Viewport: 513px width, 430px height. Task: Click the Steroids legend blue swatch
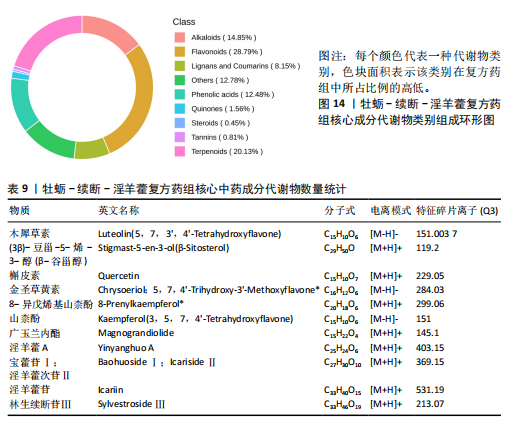[x=180, y=123]
